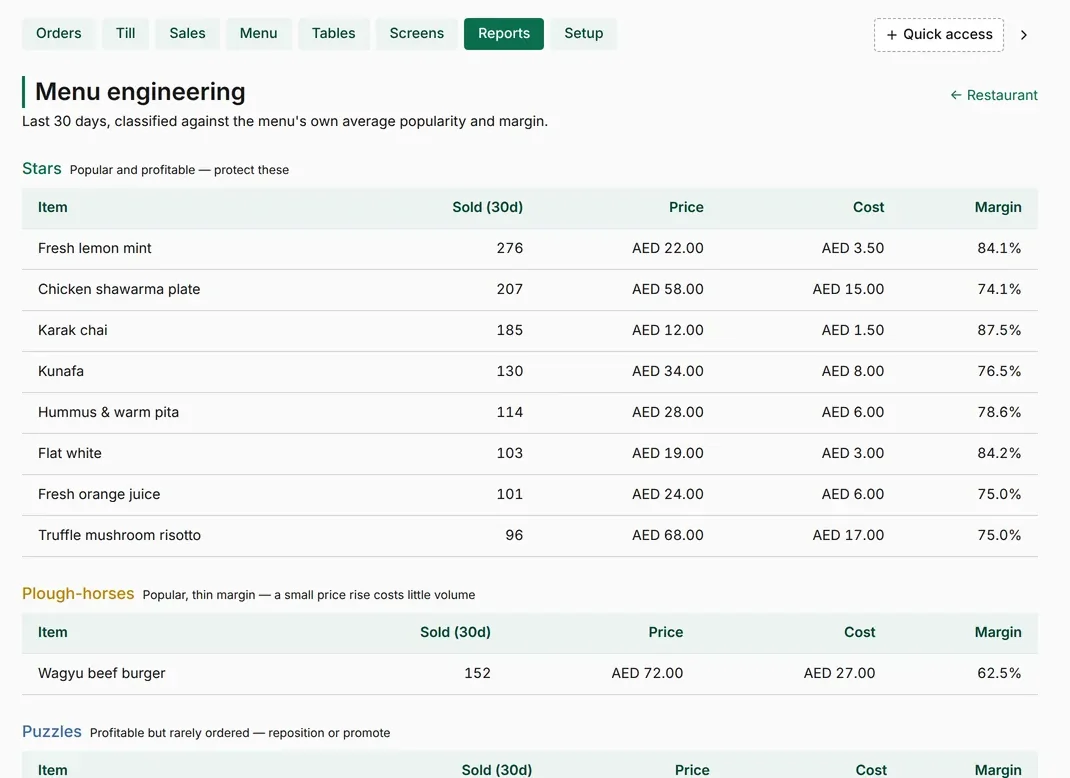Open the Orders tab

click(59, 33)
